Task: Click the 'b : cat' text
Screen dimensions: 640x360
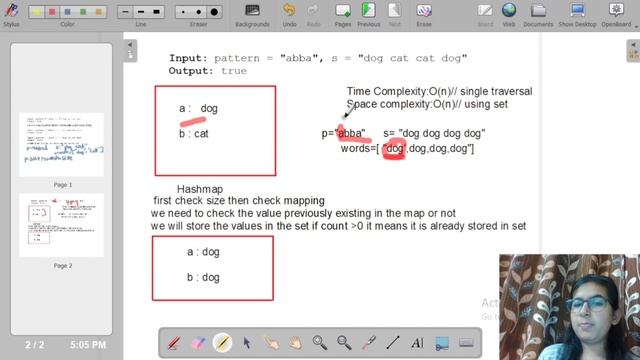Action: pos(194,134)
